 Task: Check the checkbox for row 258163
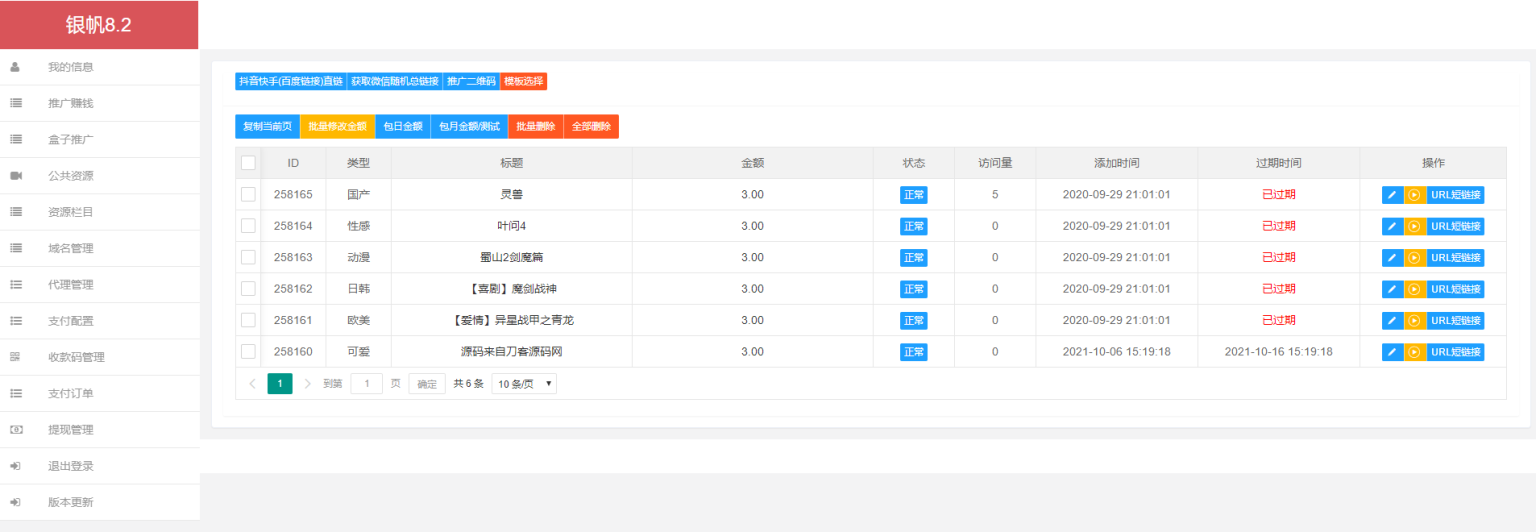[x=248, y=258]
